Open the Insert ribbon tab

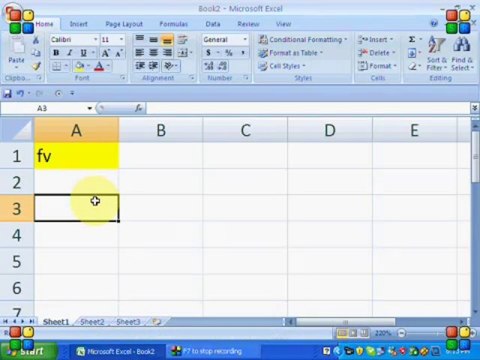(x=79, y=24)
